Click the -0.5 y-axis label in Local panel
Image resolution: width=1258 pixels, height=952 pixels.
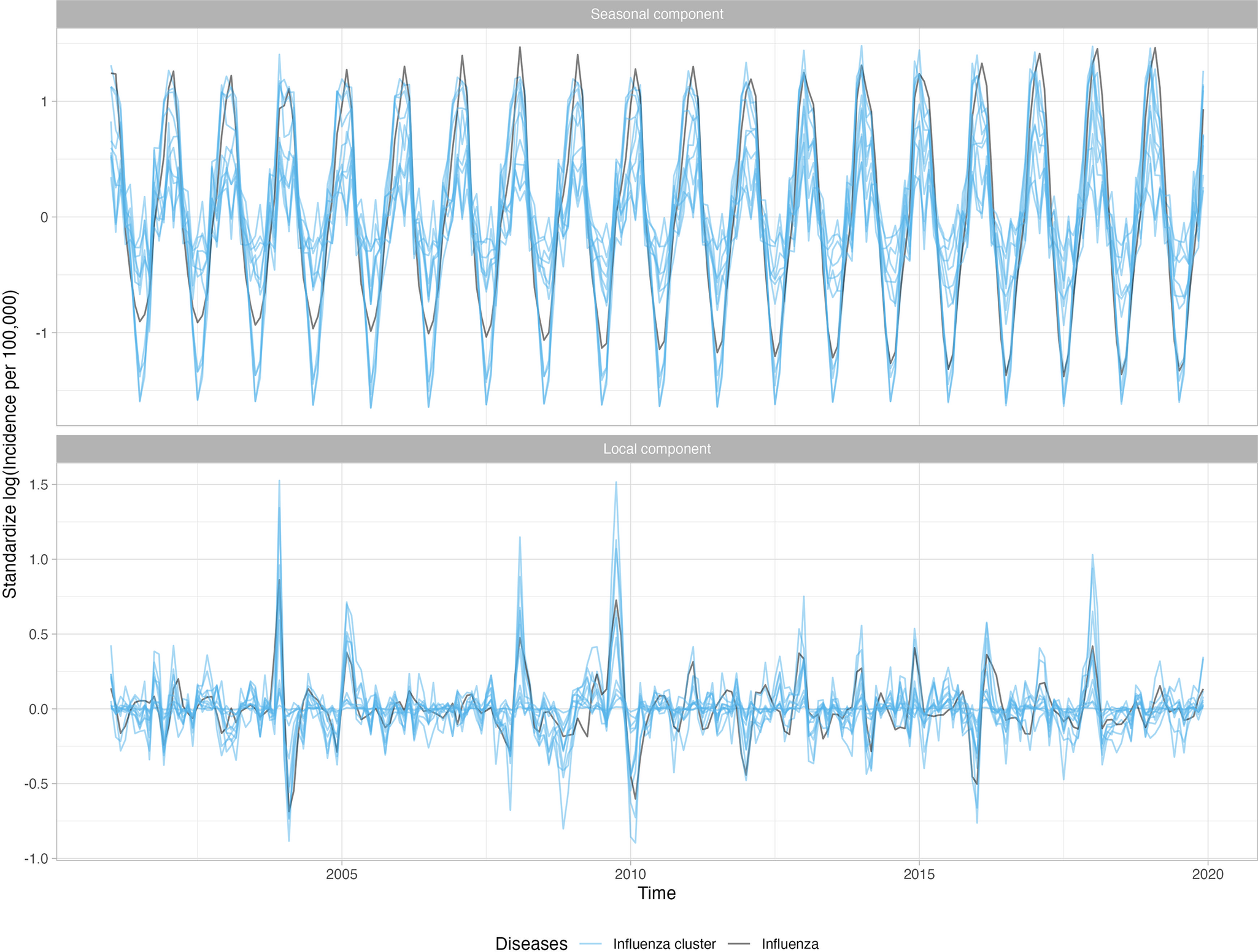click(x=37, y=784)
